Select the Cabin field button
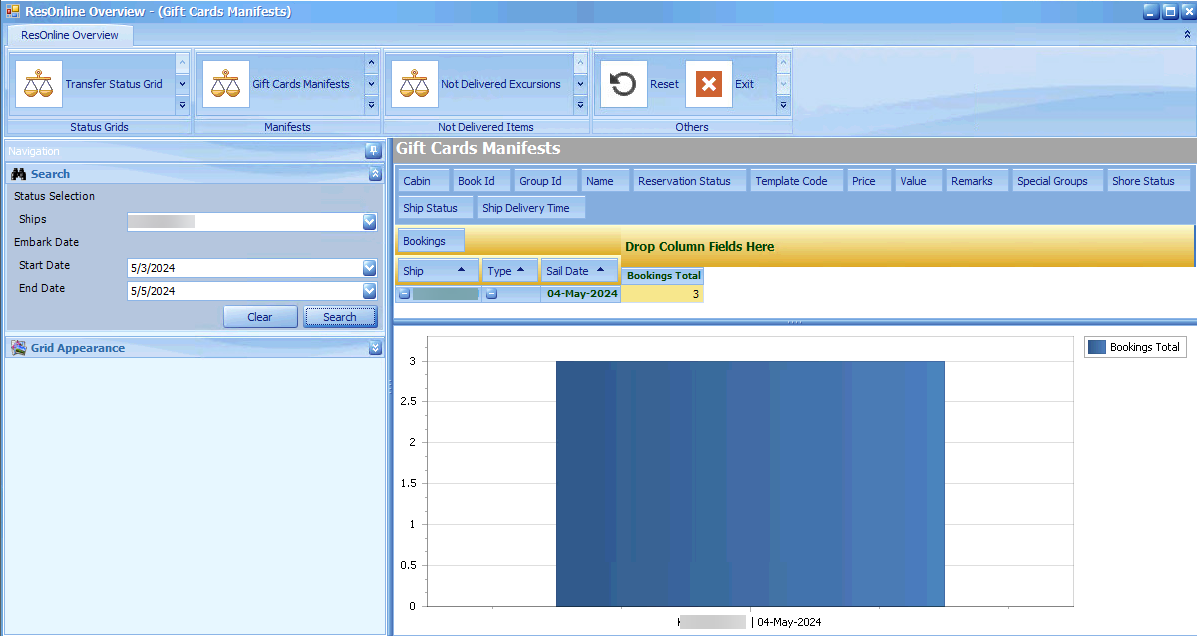This screenshot has width=1197, height=636. pyautogui.click(x=422, y=181)
